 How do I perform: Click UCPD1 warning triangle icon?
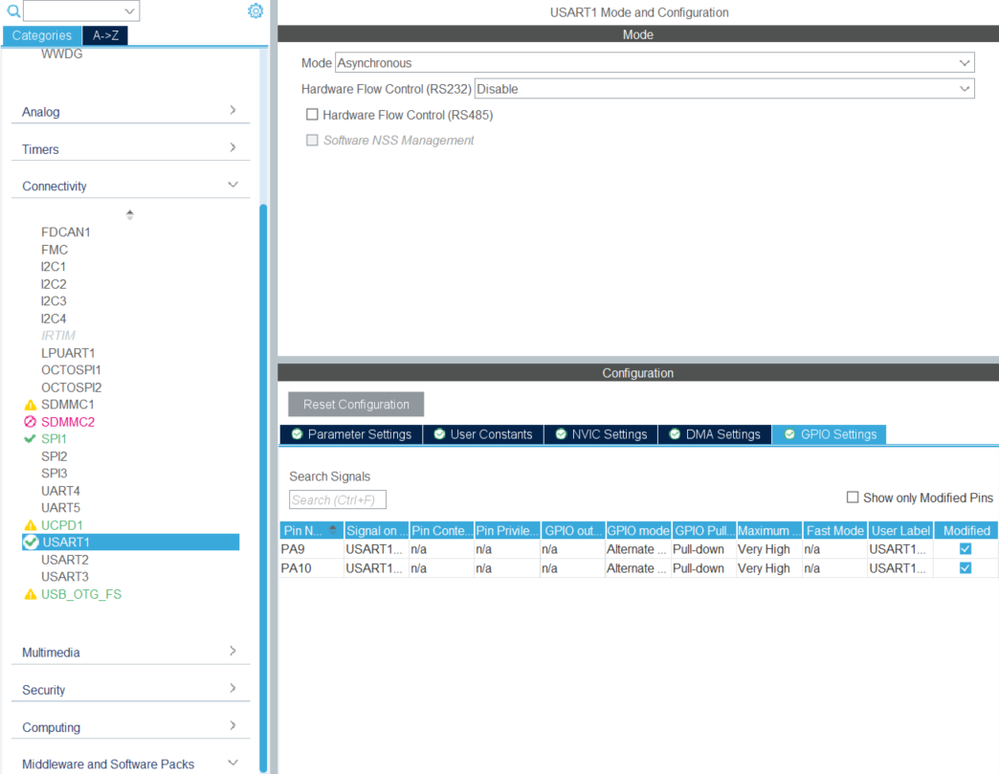point(30,526)
